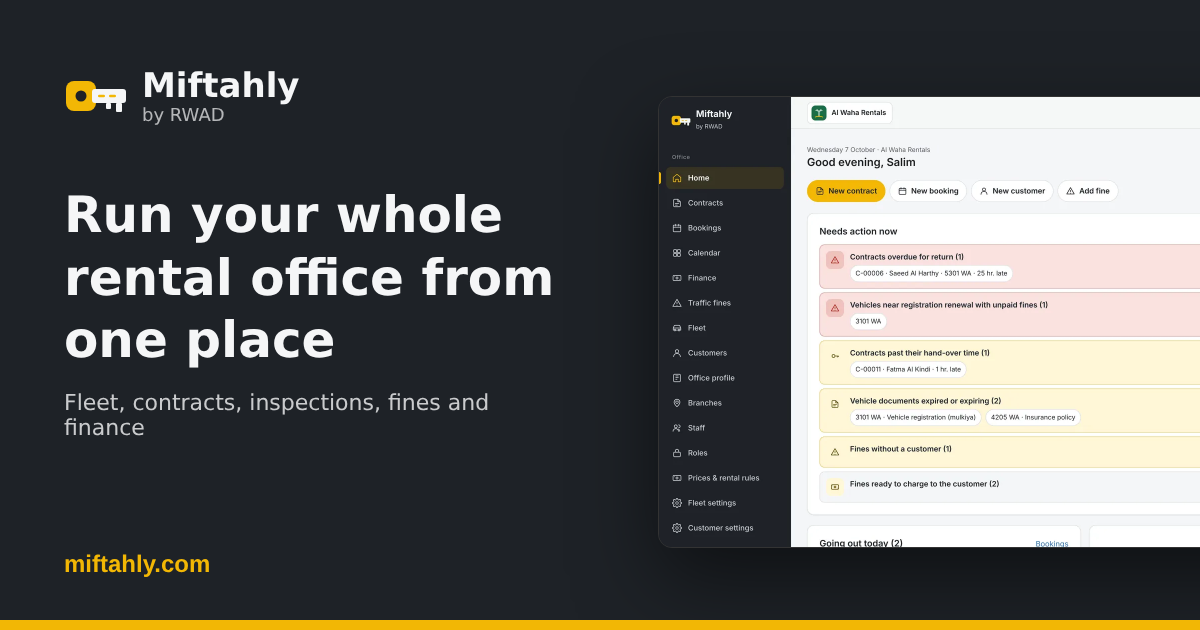
Task: Open Contracts in the sidebar
Action: point(725,203)
